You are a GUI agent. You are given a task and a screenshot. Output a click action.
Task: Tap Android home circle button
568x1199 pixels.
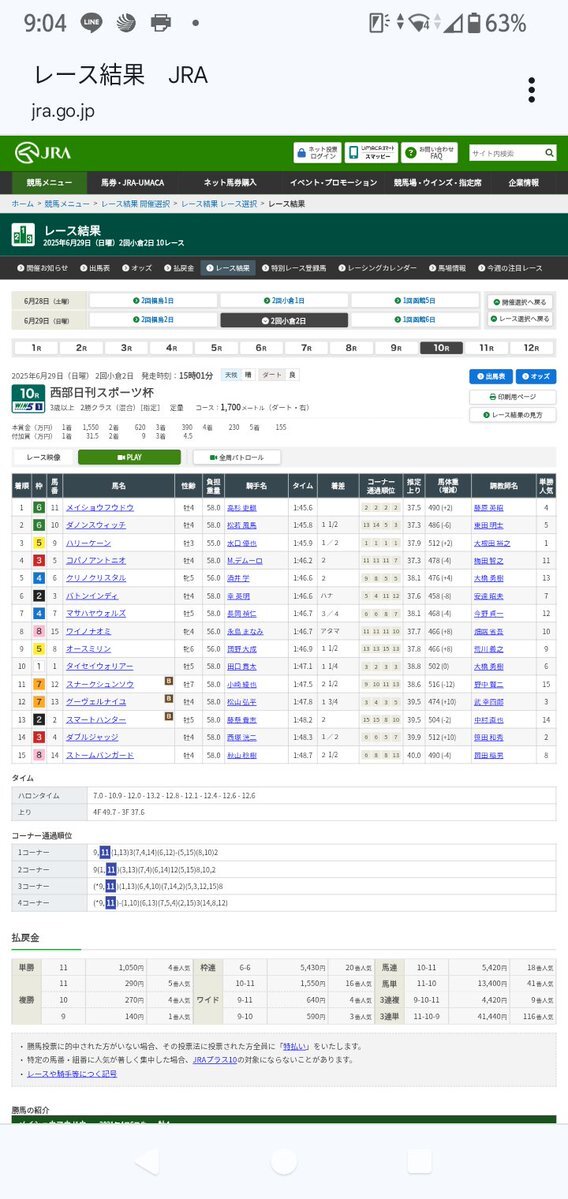pyautogui.click(x=284, y=1162)
